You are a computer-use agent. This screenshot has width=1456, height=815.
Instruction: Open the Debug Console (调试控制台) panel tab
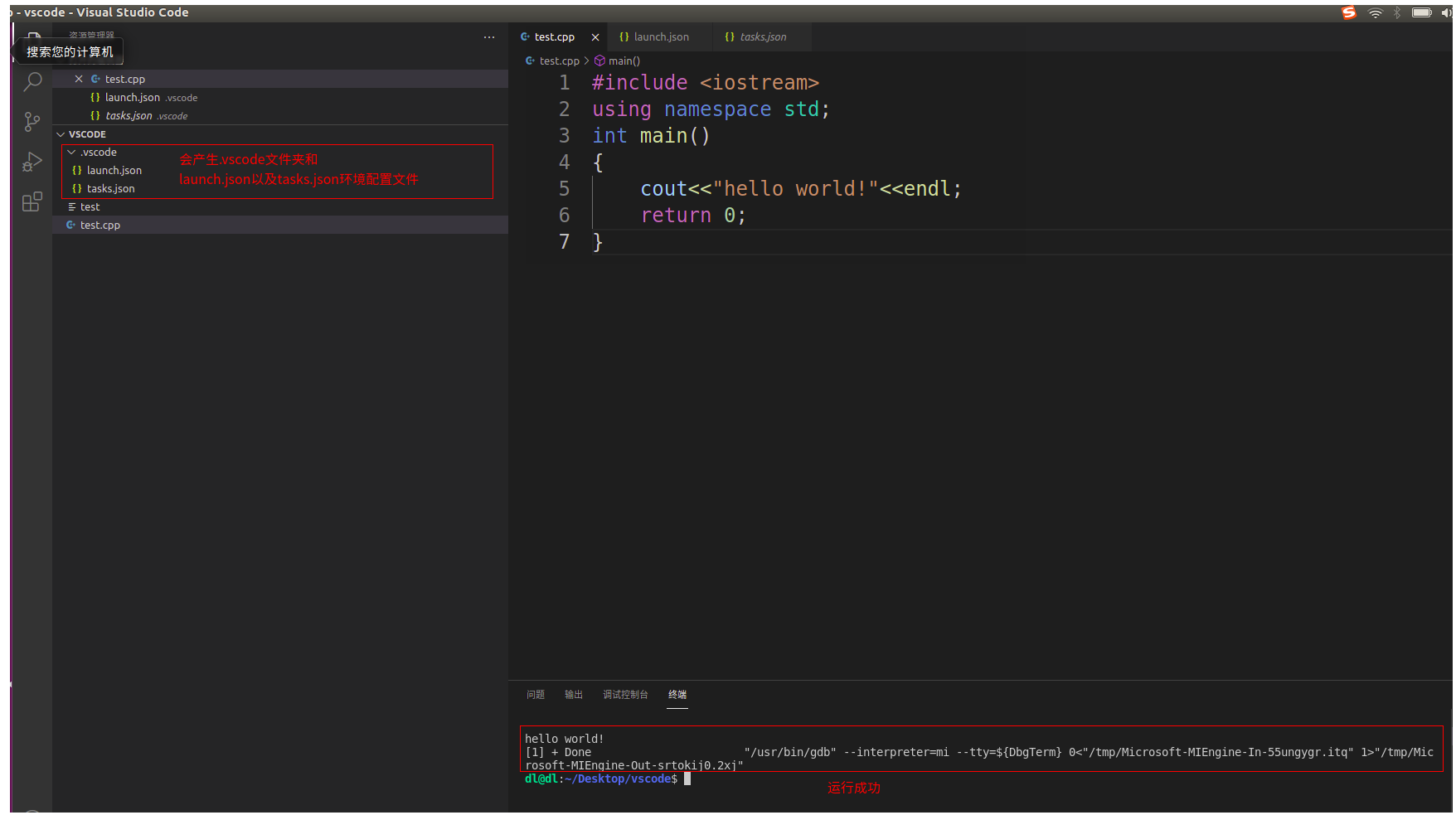[625, 695]
